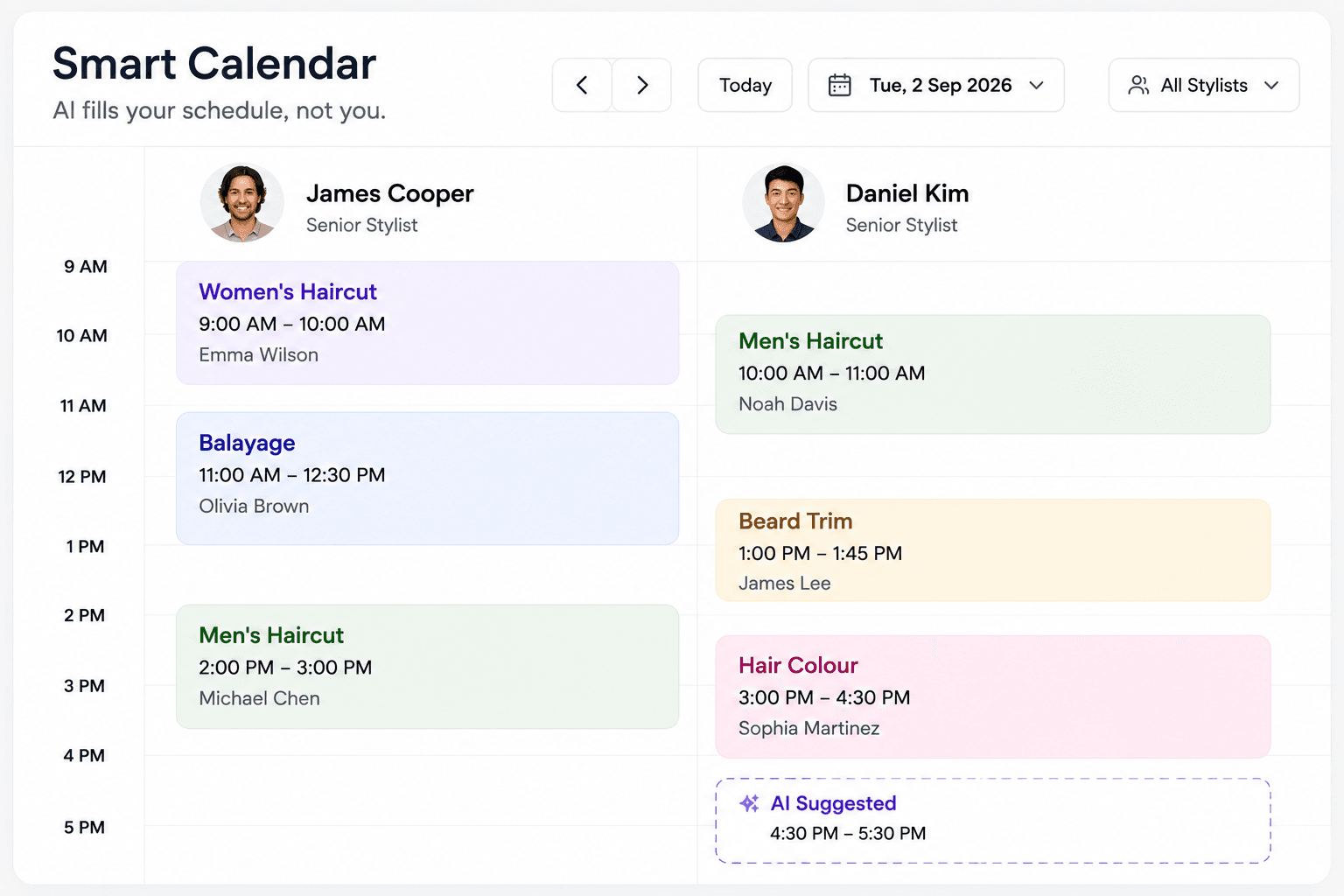Click the AI sparkle icon in suggested slot
1344x896 pixels.
pyautogui.click(x=749, y=803)
